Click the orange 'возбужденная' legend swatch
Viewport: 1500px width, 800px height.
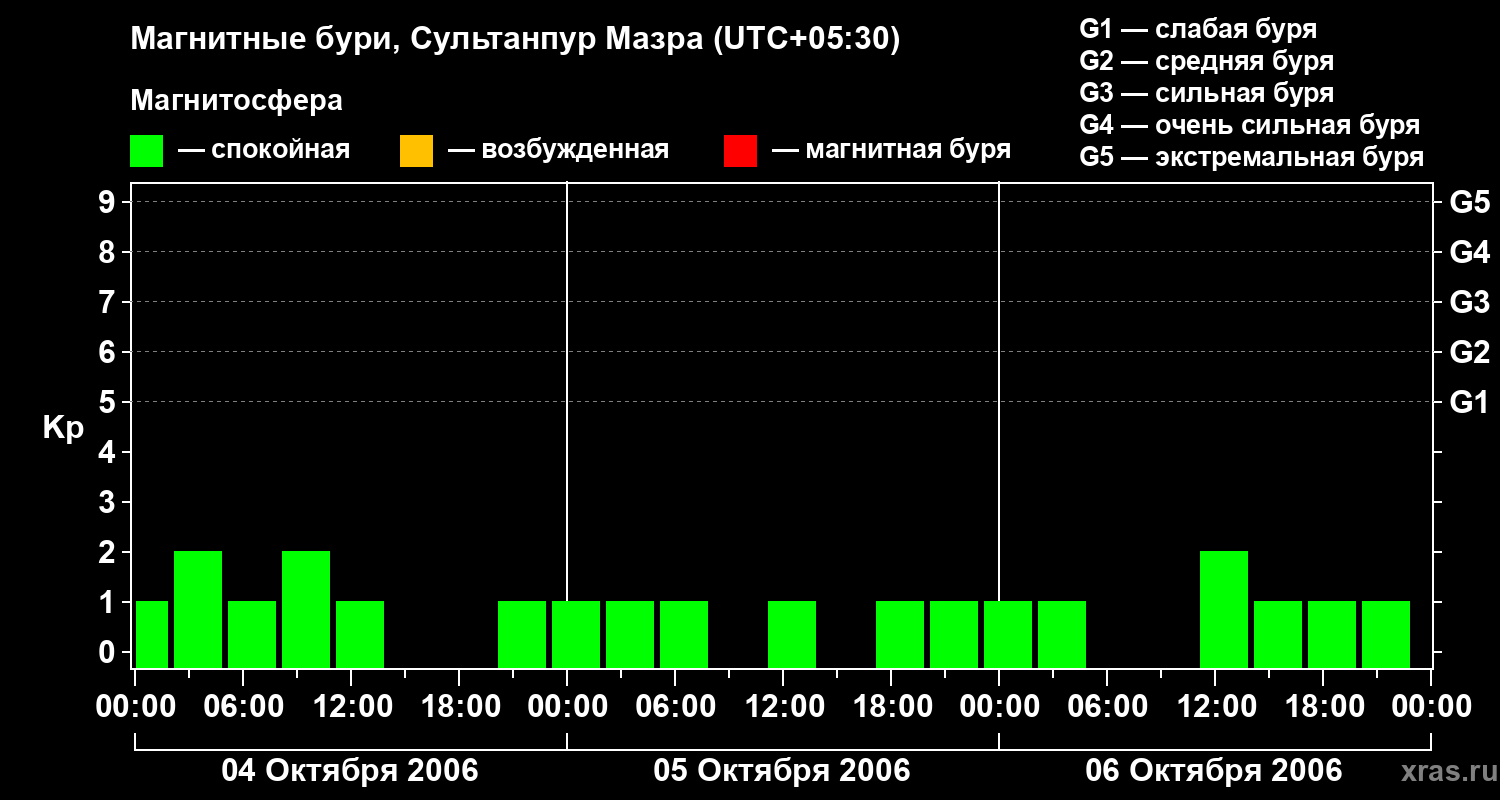pos(416,151)
